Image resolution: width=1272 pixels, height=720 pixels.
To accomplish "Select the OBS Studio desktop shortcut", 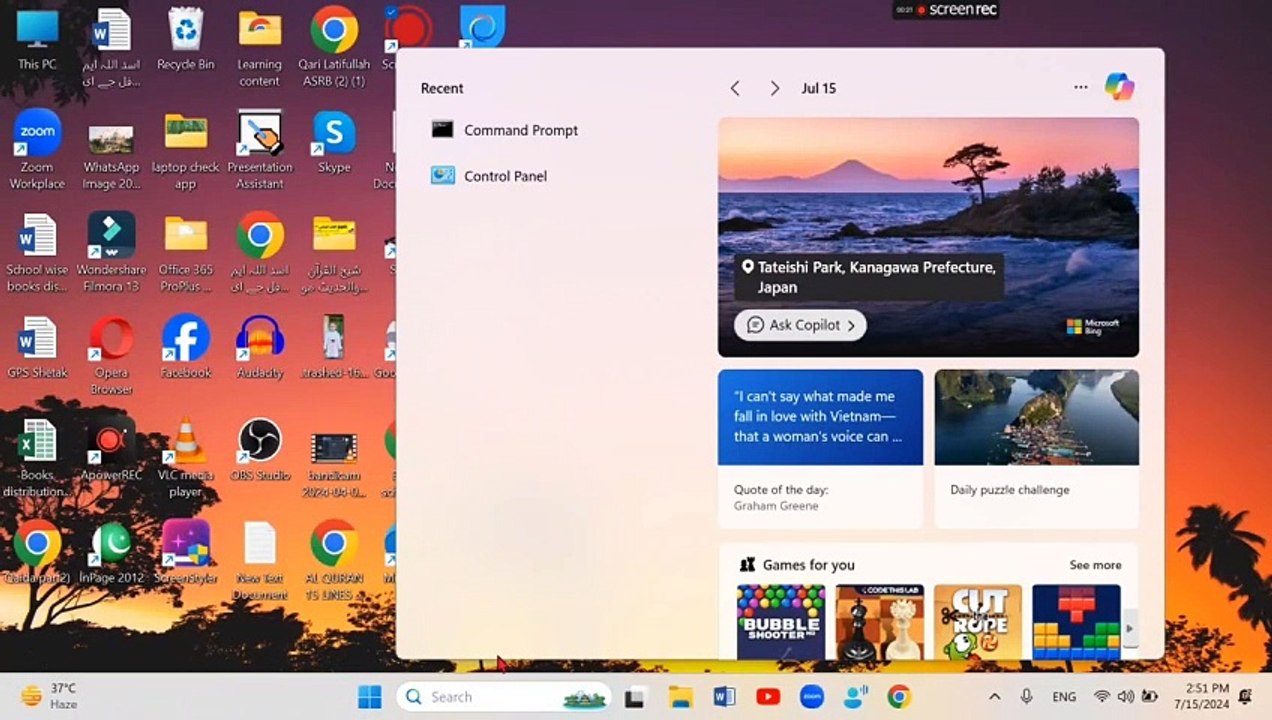I will 260,450.
